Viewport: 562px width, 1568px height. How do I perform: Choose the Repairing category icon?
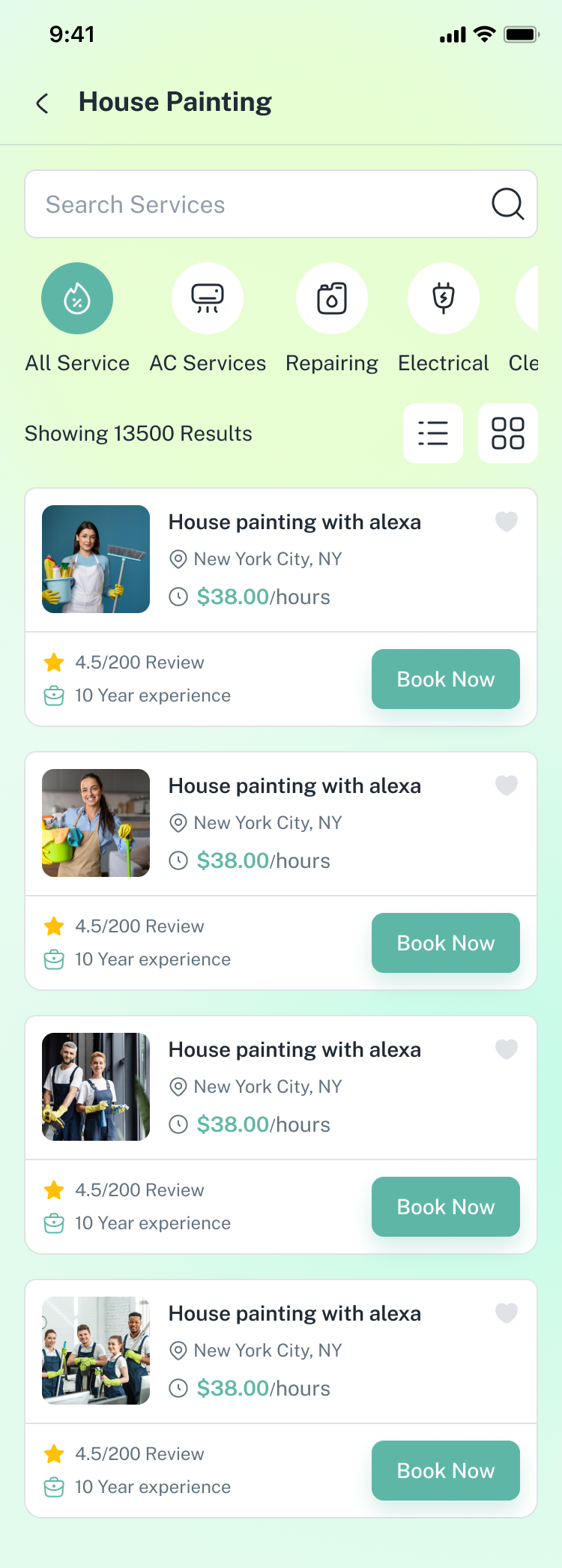tap(332, 298)
